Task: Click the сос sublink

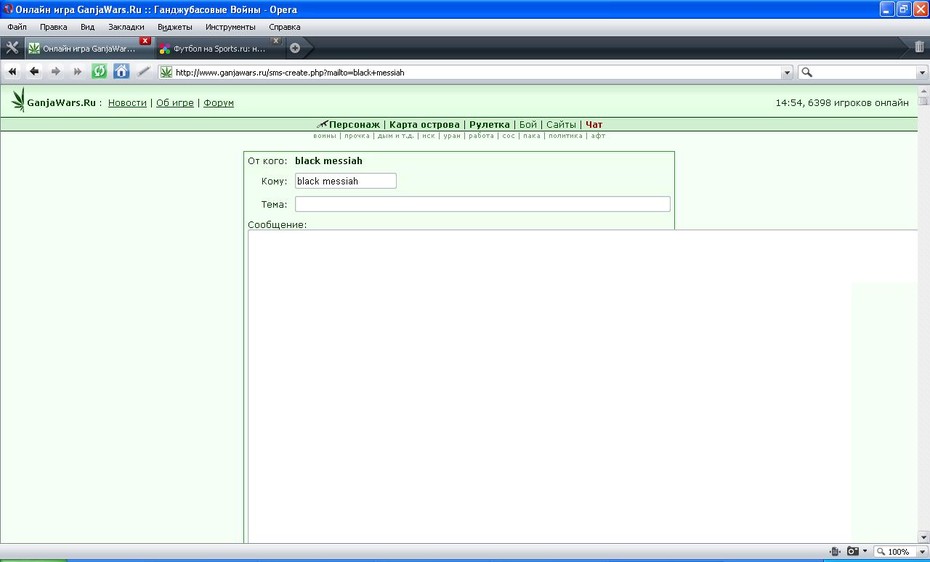Action: tap(509, 136)
